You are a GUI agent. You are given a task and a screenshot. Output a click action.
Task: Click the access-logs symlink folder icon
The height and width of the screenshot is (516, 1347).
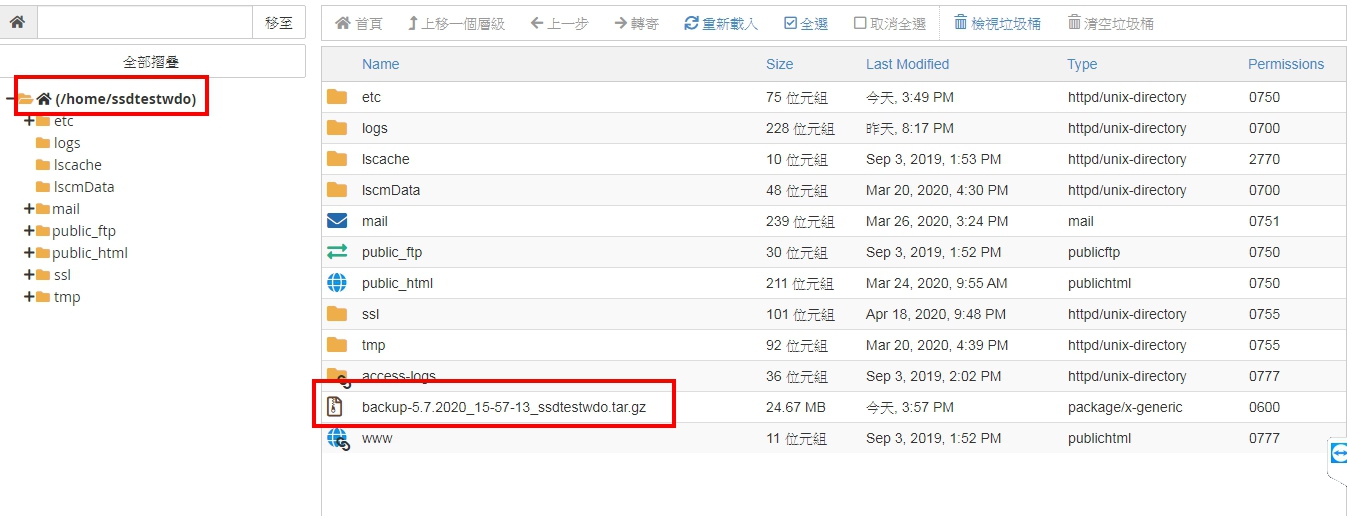(338, 376)
